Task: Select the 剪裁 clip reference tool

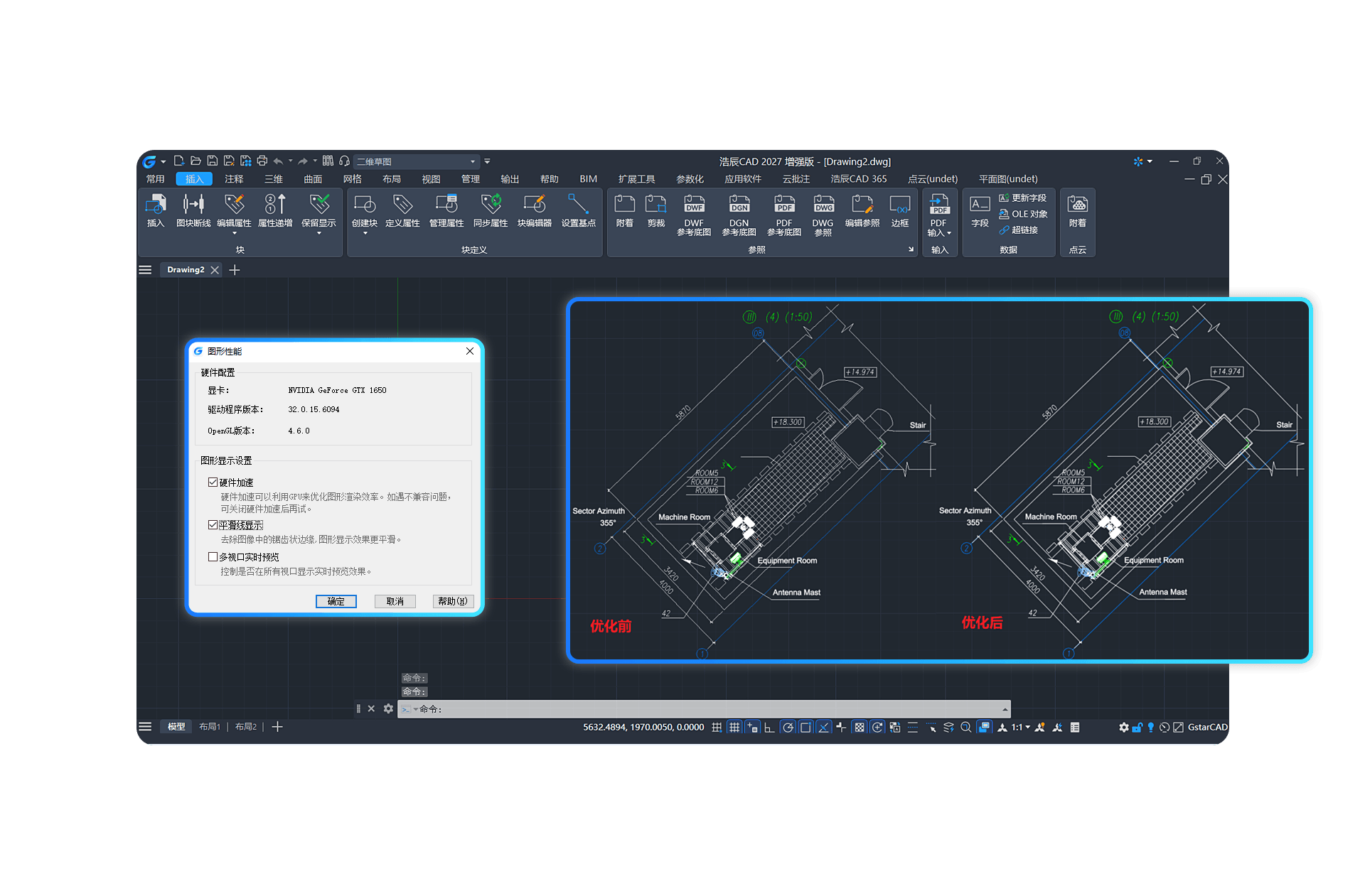Action: (655, 211)
